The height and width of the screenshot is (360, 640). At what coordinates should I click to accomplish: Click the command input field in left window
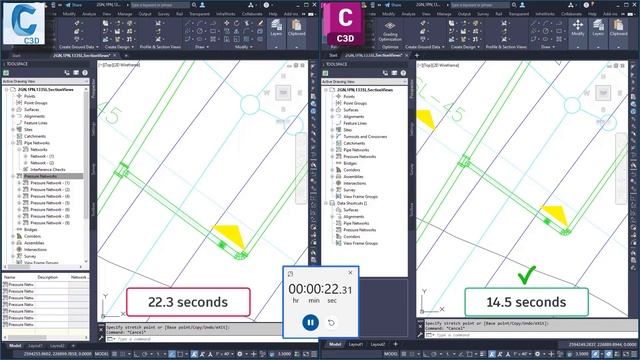pos(194,339)
